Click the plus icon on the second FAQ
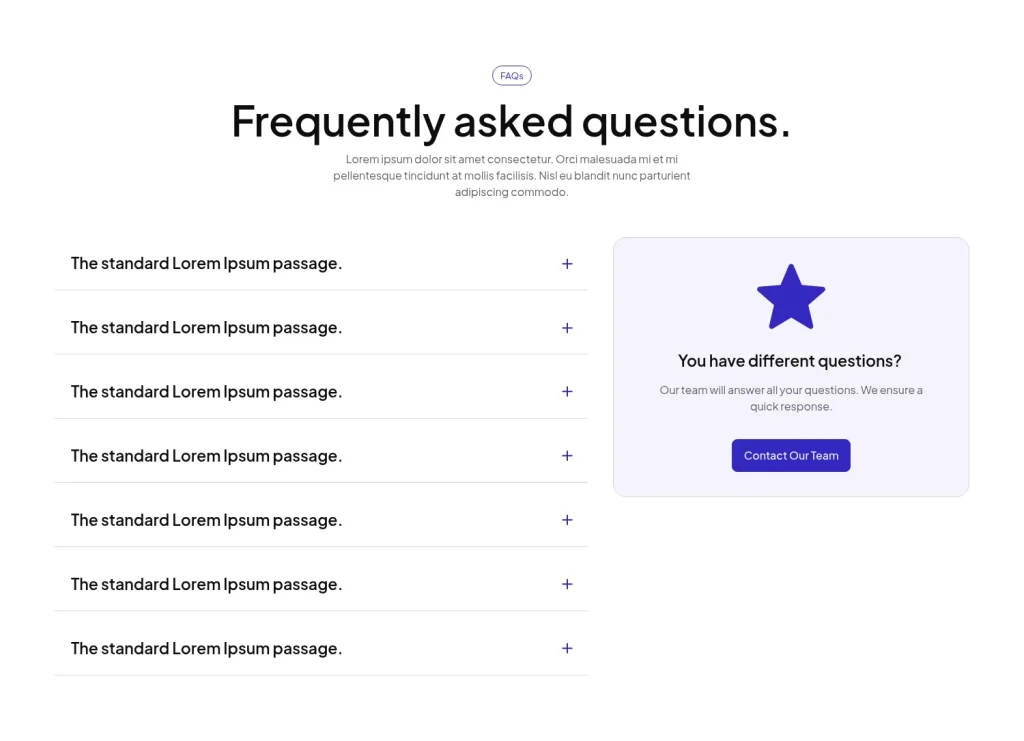Image resolution: width=1024 pixels, height=741 pixels. pos(567,327)
